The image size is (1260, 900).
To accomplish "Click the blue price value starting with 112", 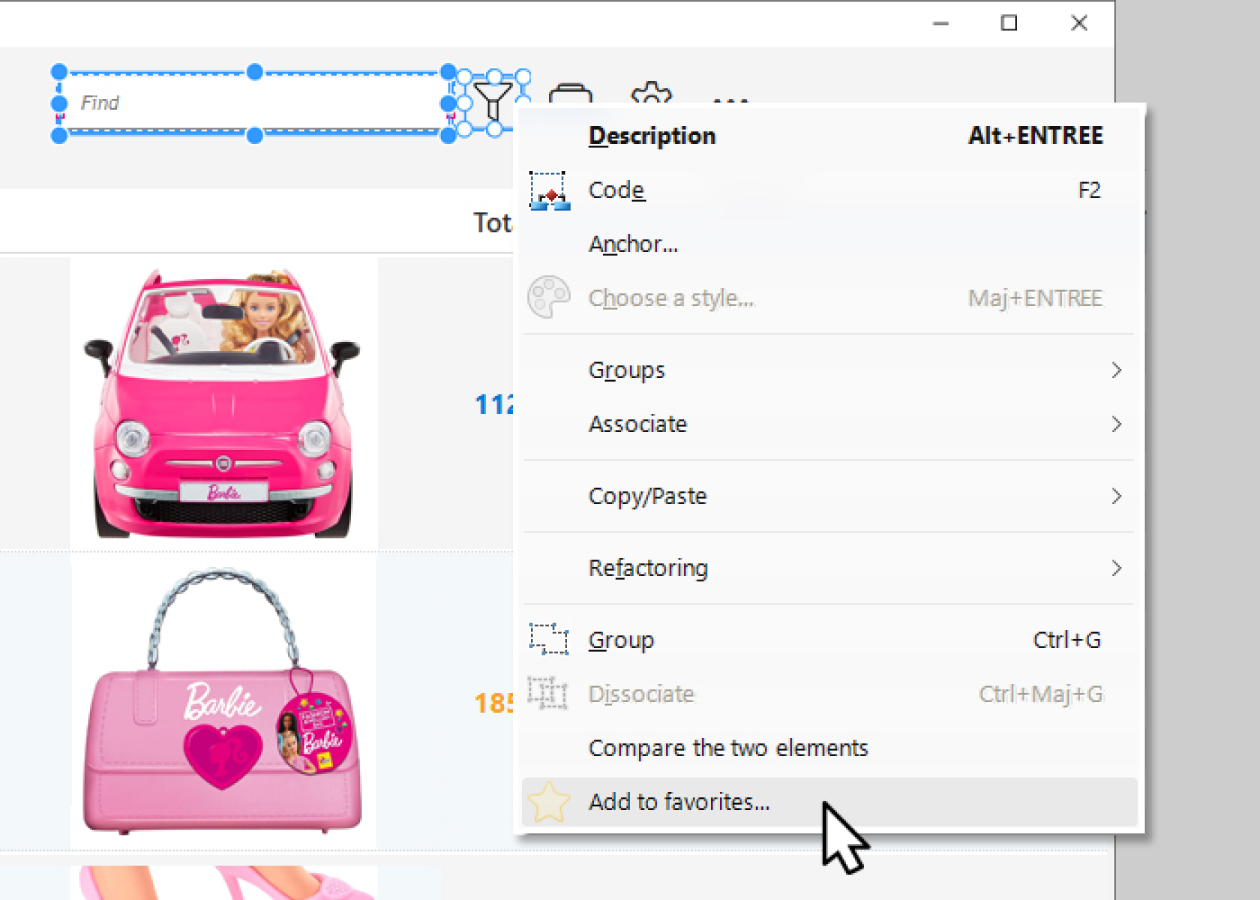I will coord(494,404).
